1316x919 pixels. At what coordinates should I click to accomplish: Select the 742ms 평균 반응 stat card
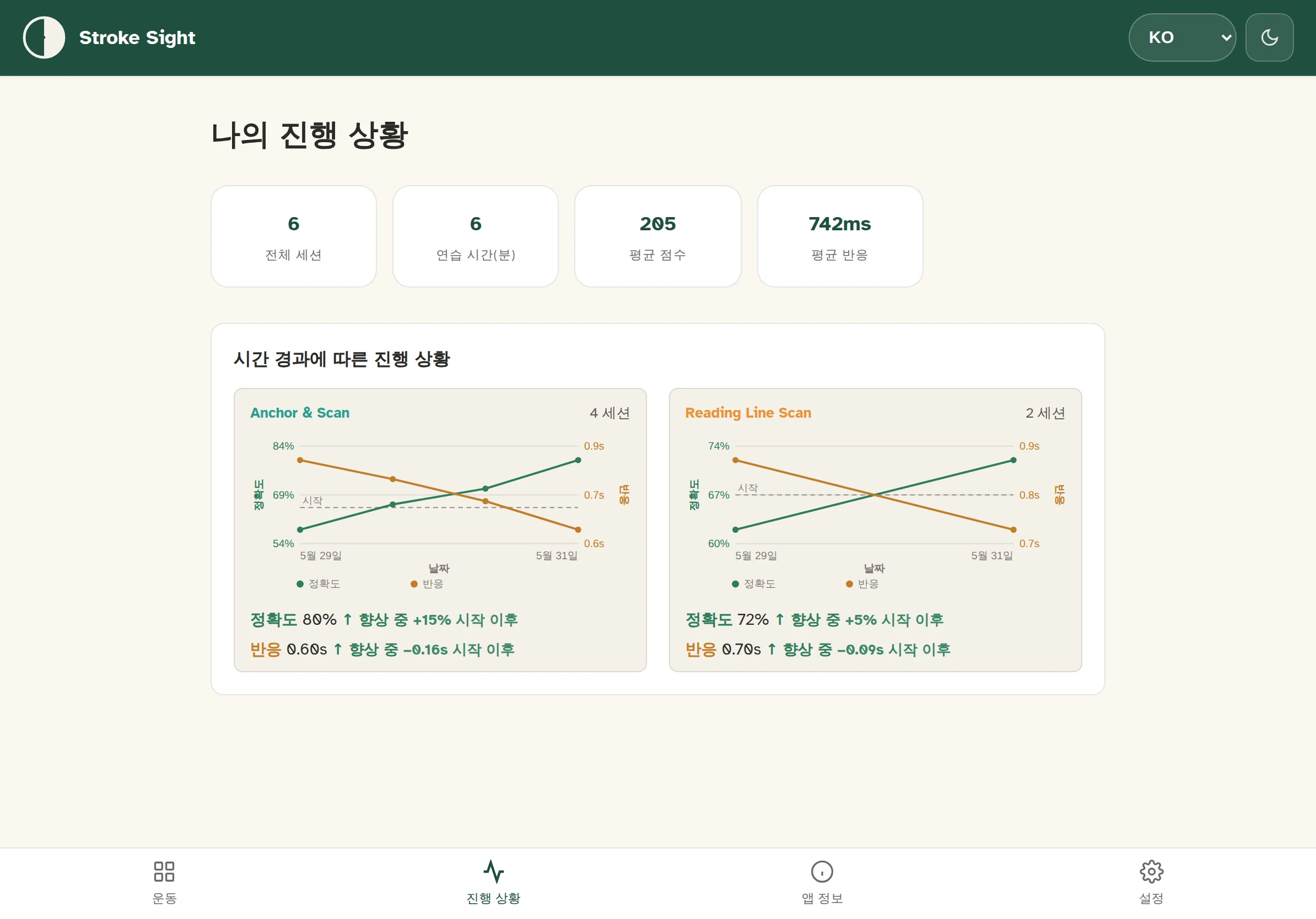click(840, 236)
